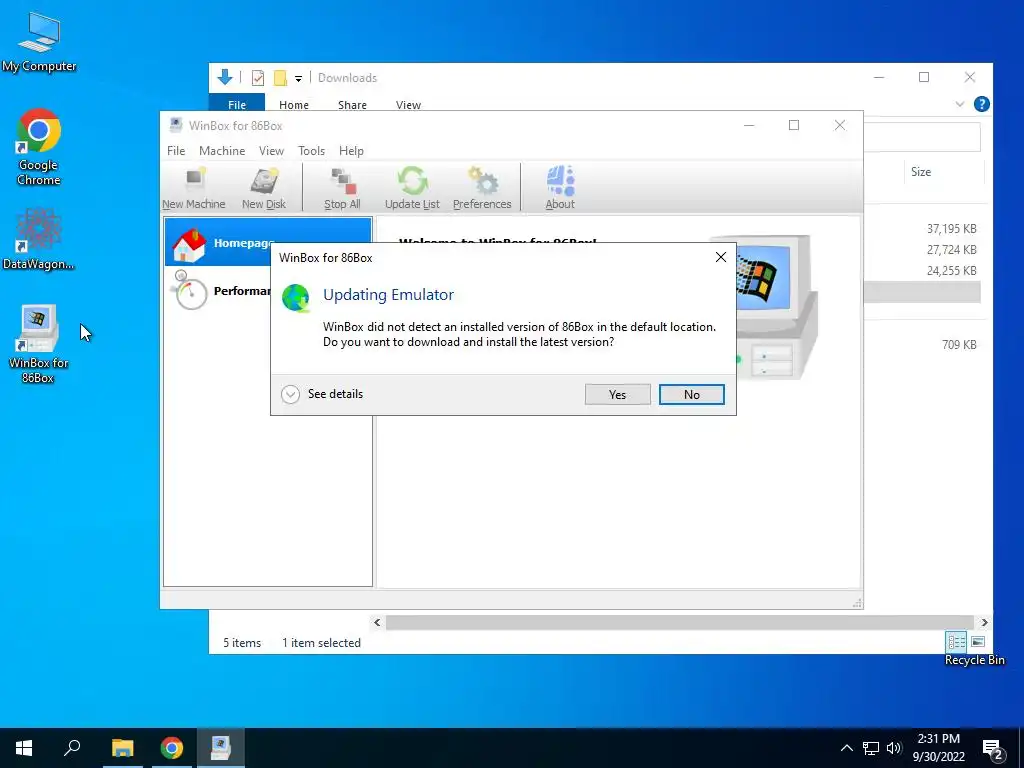Screen dimensions: 1024x768
Task: Click the 37,195 KB file size cell
Action: click(952, 229)
